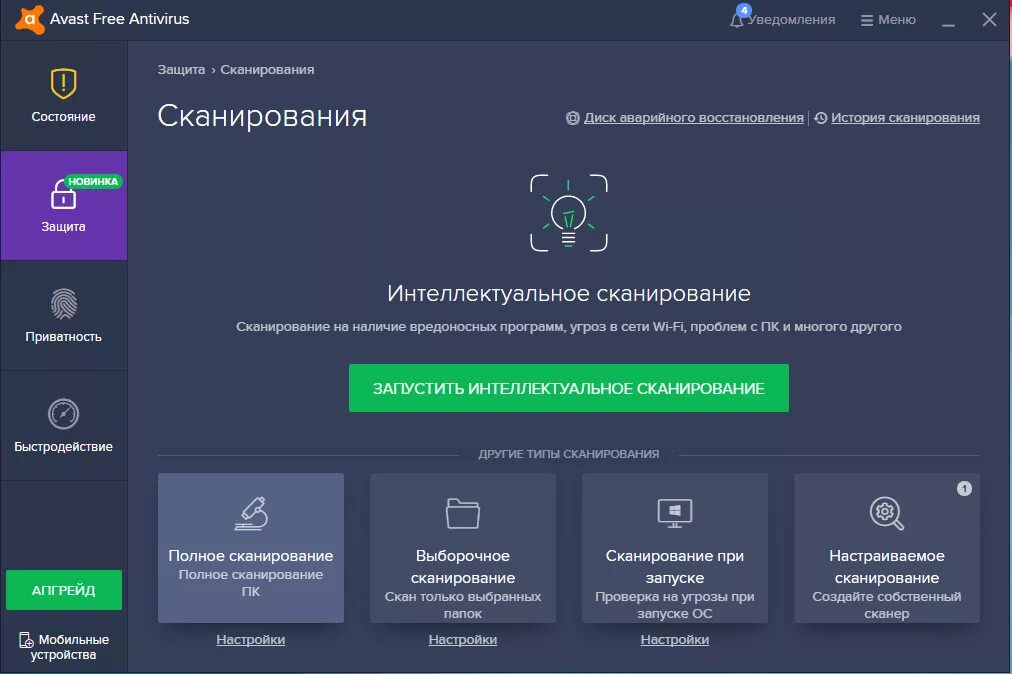
Task: Go to the Состояние shield section
Action: [x=63, y=96]
